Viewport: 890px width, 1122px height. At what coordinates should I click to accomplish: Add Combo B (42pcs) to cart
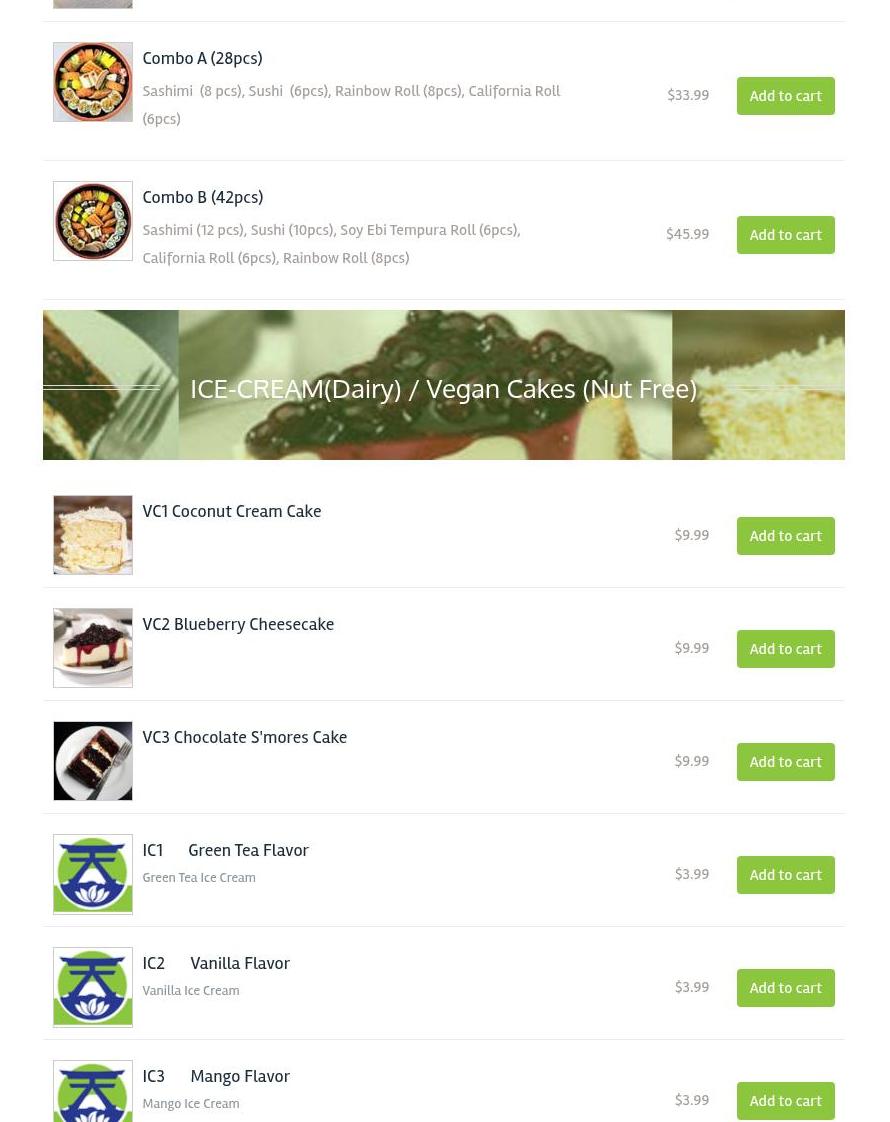coord(786,235)
